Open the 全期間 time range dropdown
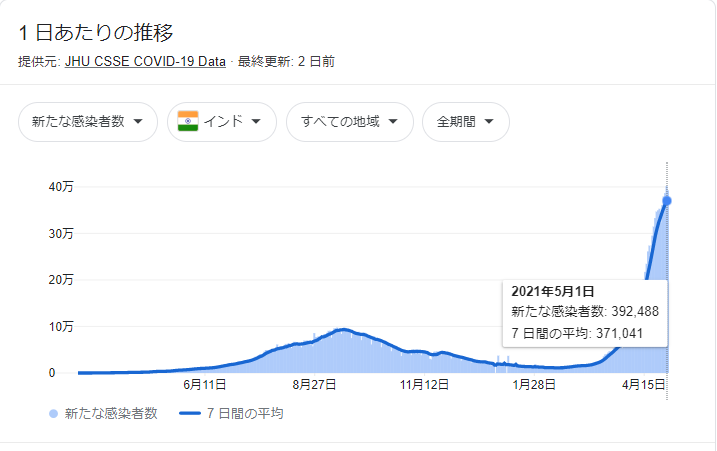 pyautogui.click(x=466, y=122)
